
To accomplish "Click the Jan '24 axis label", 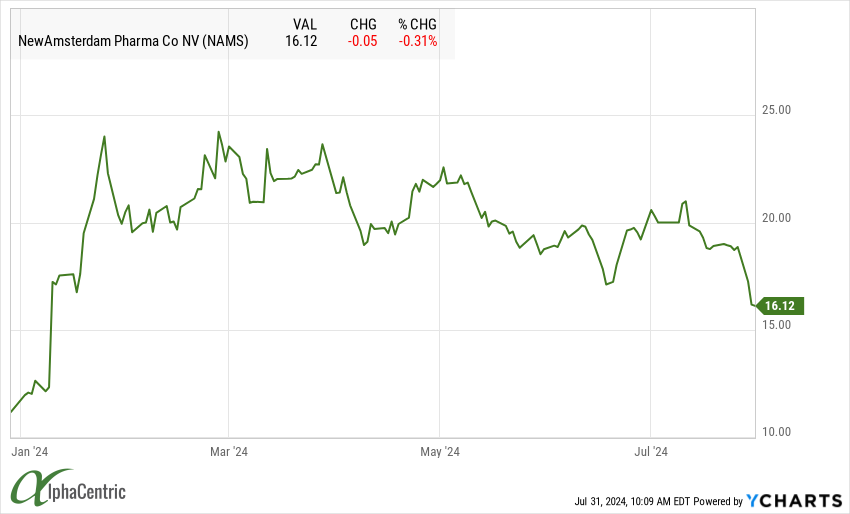I will (30, 452).
